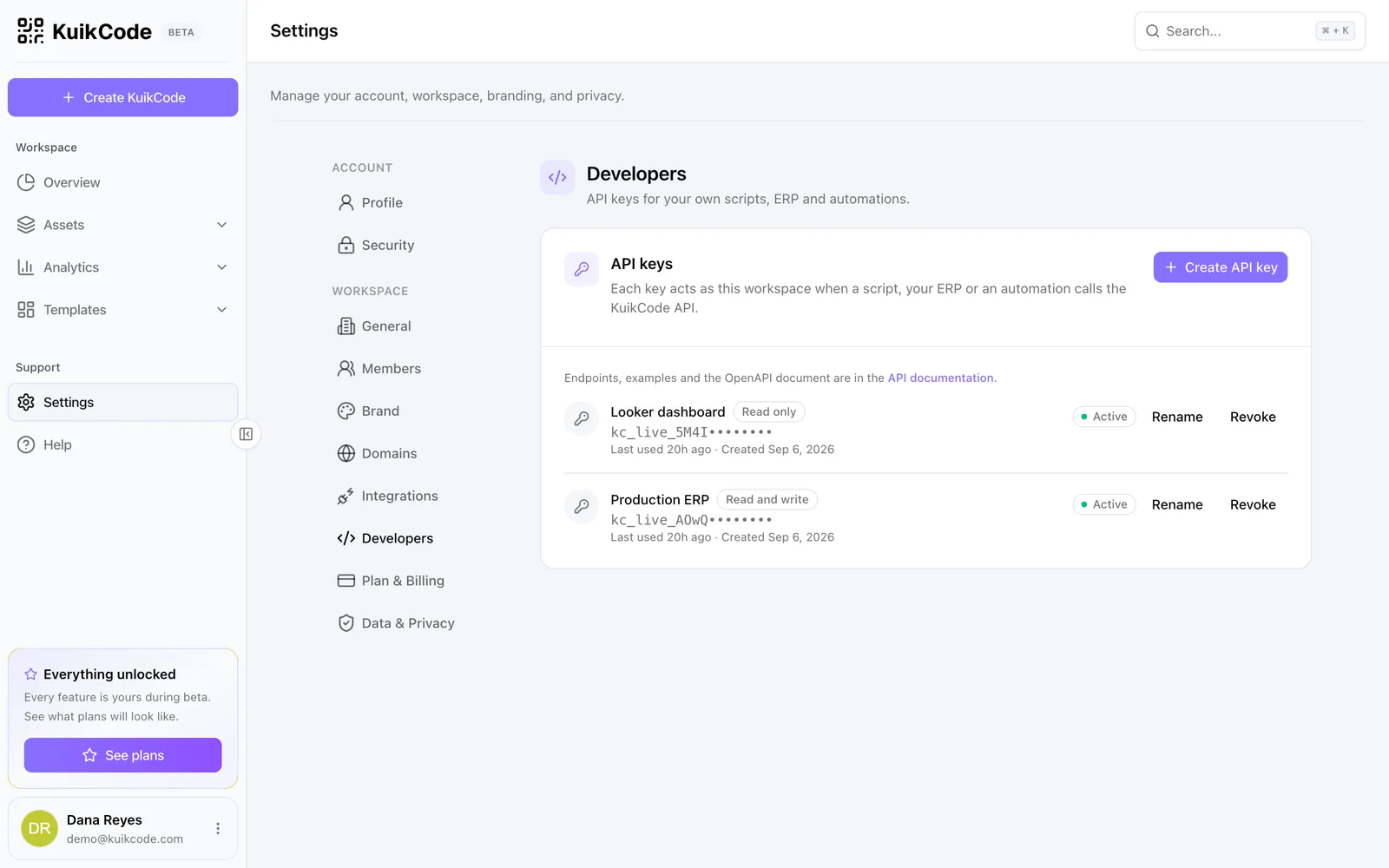Click the Profile person icon
This screenshot has width=1389, height=868.
pyautogui.click(x=346, y=202)
